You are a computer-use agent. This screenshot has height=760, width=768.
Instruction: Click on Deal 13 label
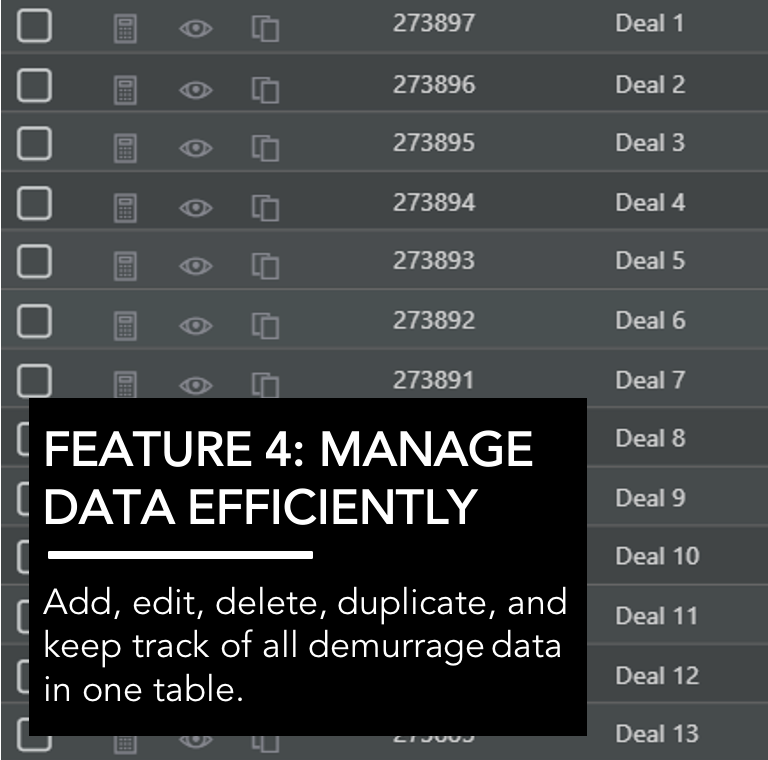click(657, 734)
